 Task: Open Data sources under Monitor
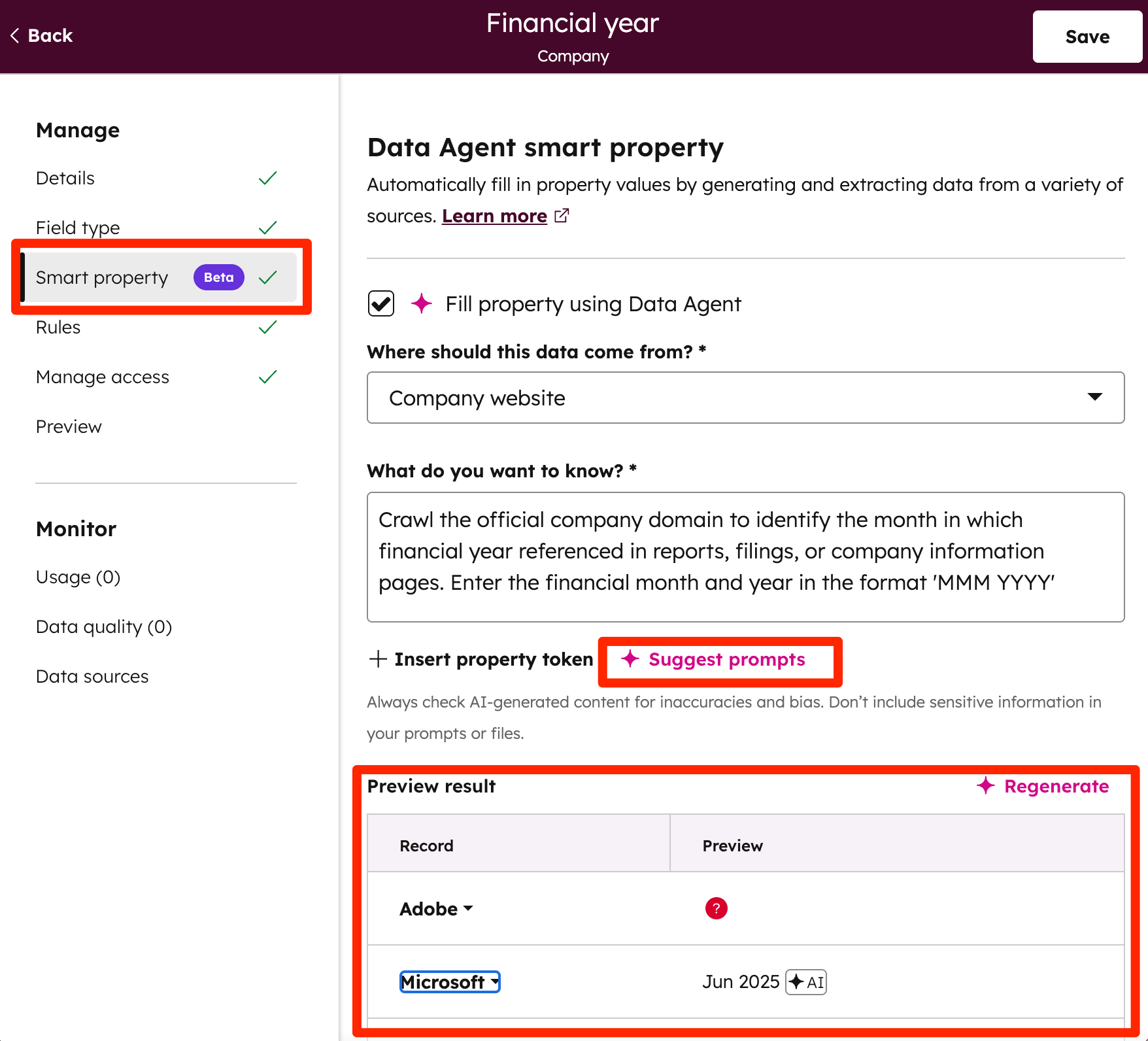coord(92,676)
